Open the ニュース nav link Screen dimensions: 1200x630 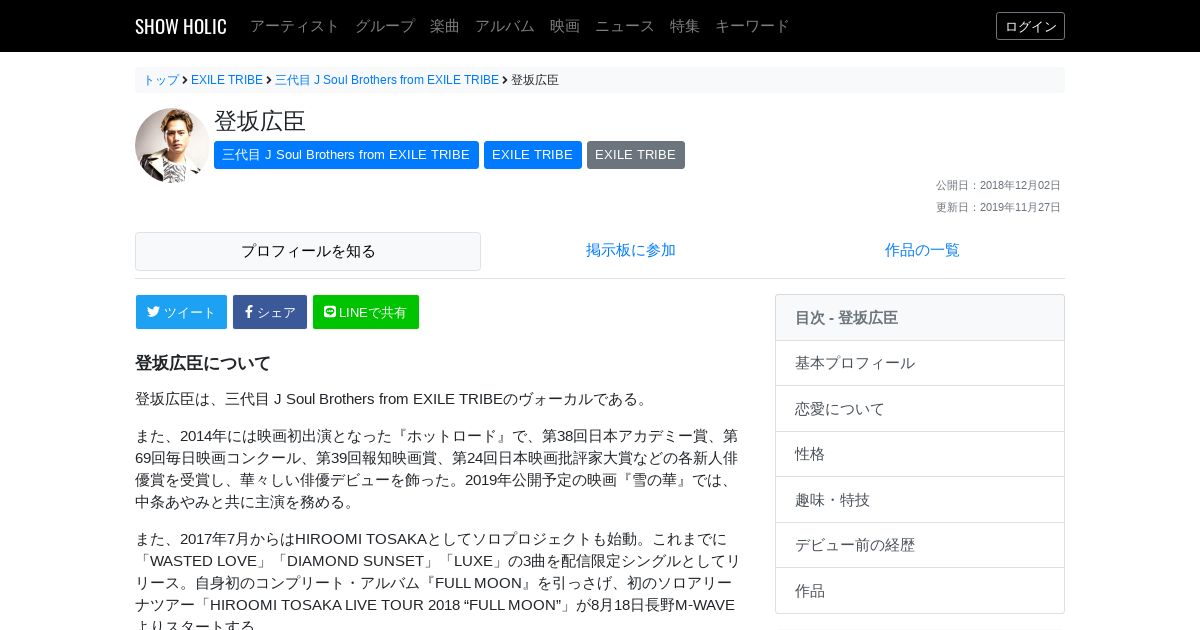pyautogui.click(x=625, y=26)
